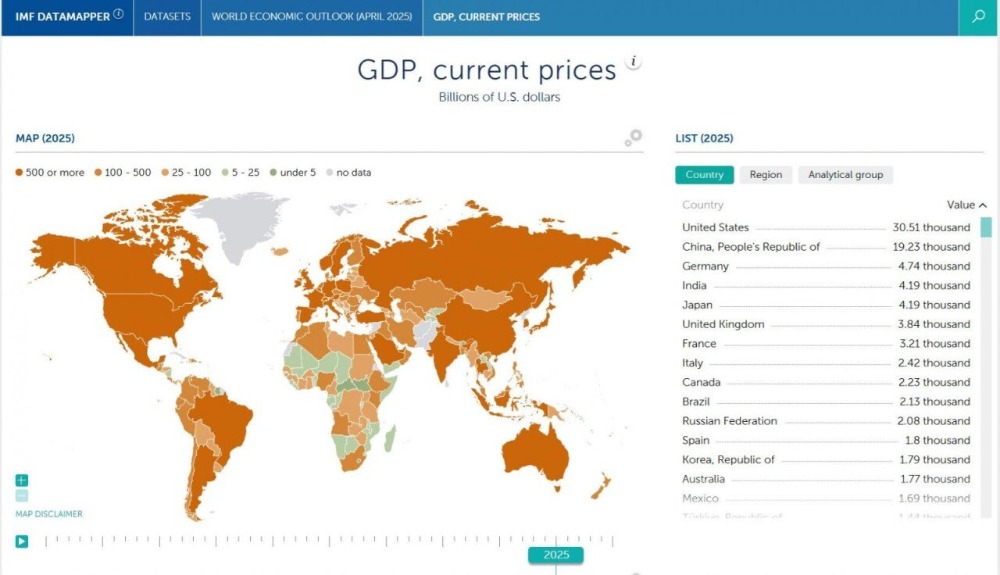
Task: Select United States in country list
Action: [x=715, y=228]
